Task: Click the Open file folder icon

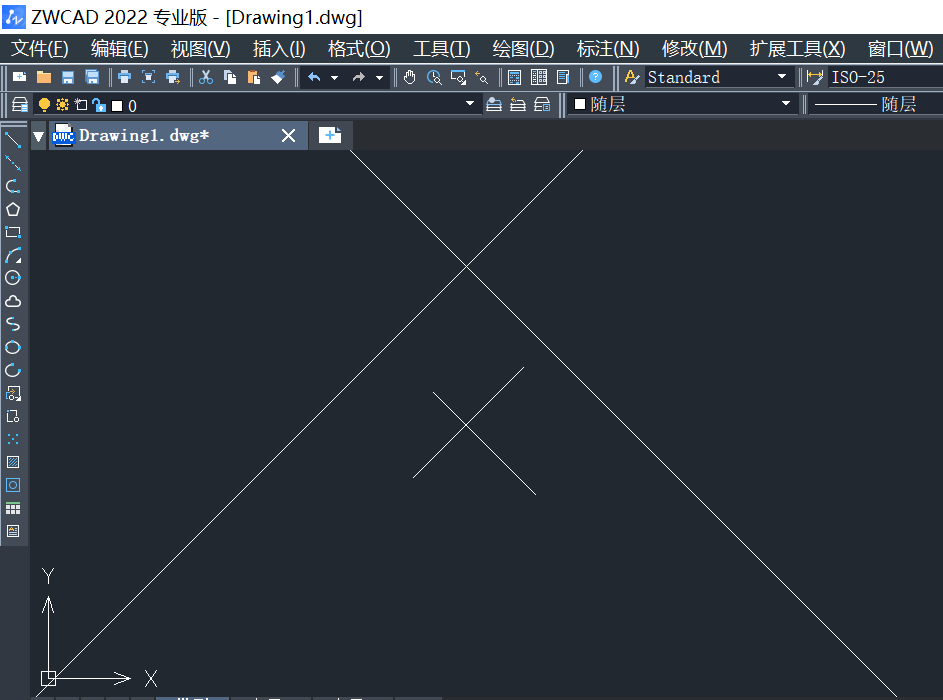Action: (x=43, y=77)
